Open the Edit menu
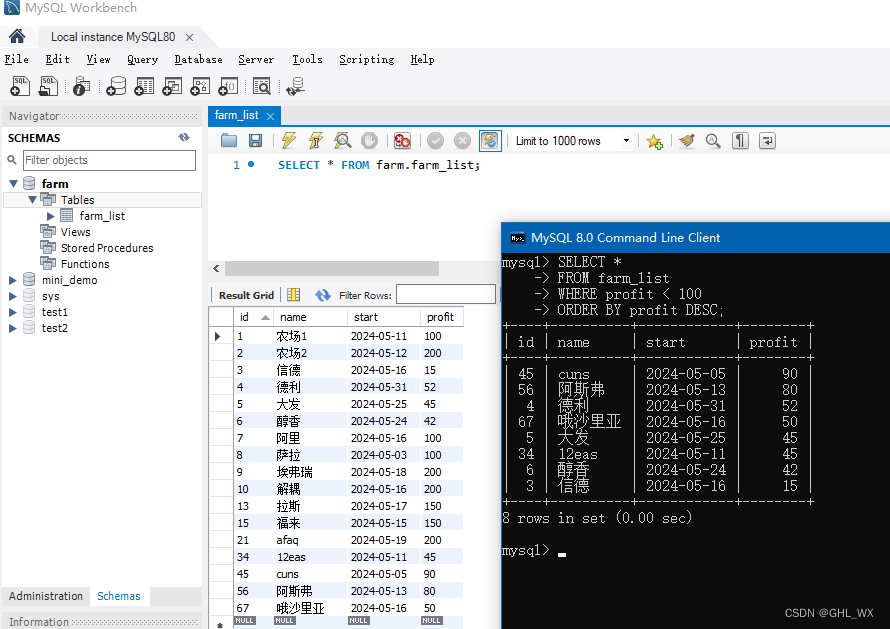 click(57, 59)
